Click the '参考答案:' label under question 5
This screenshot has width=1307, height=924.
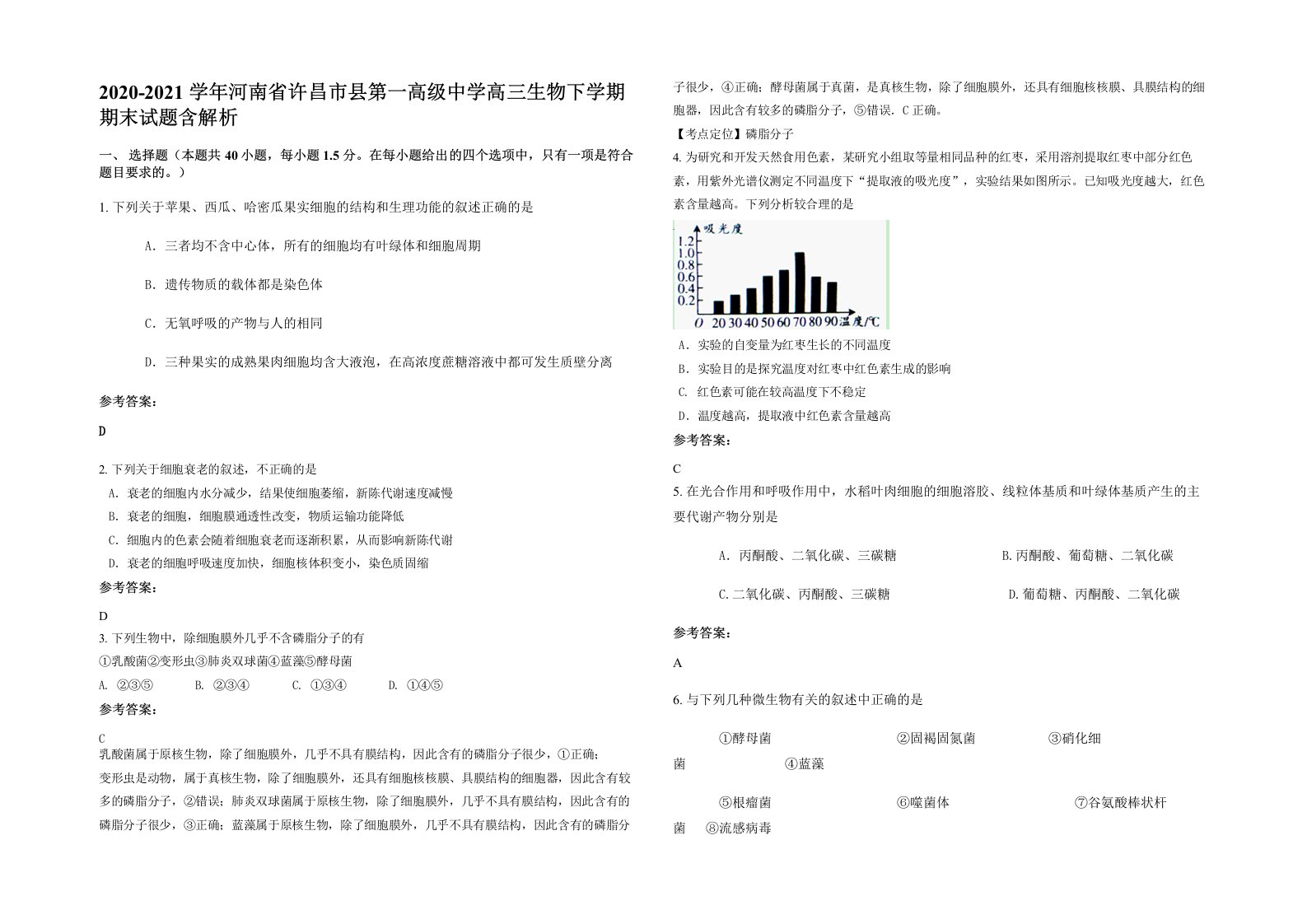[703, 633]
